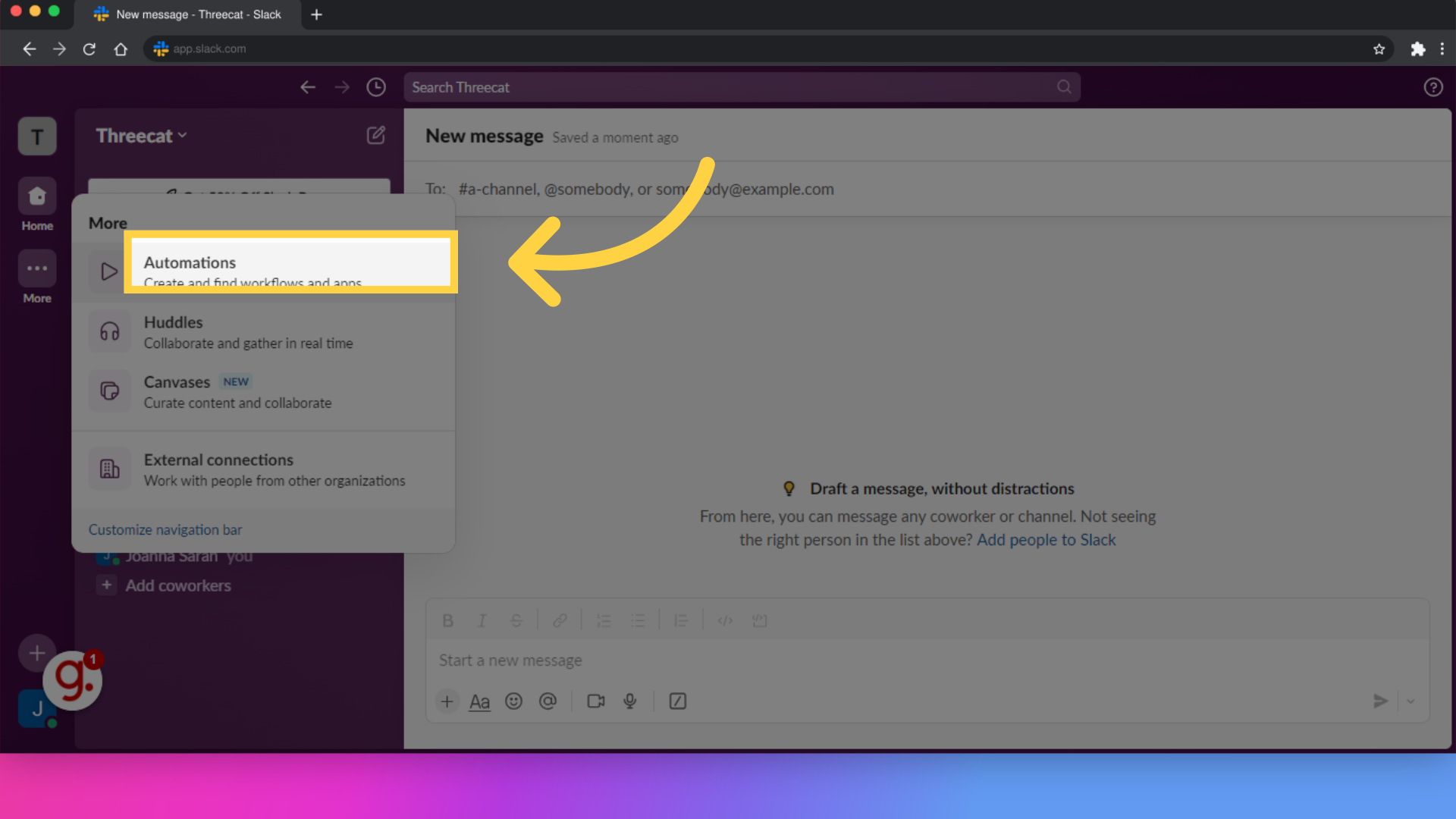Open browser extensions puzzle icon
This screenshot has width=1456, height=819.
(1417, 49)
